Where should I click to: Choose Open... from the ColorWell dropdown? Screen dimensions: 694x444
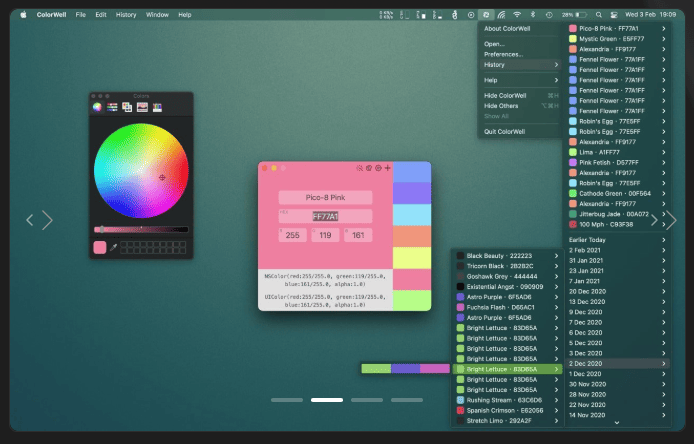point(520,44)
